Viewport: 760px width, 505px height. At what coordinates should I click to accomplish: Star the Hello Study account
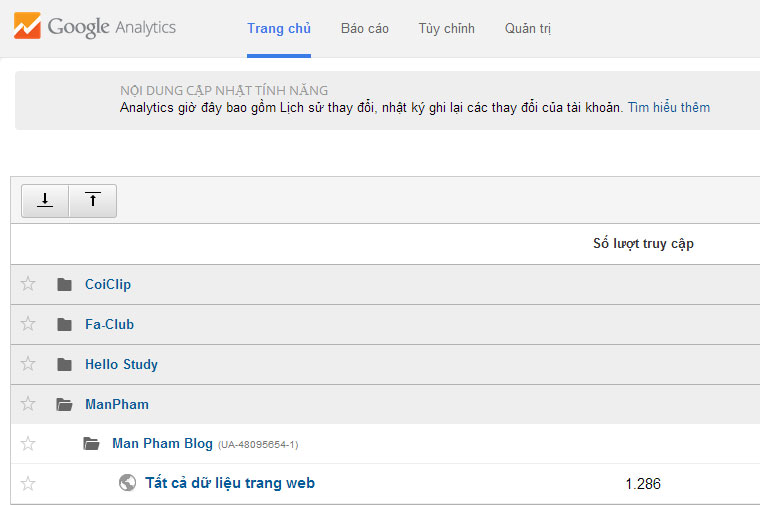(28, 363)
